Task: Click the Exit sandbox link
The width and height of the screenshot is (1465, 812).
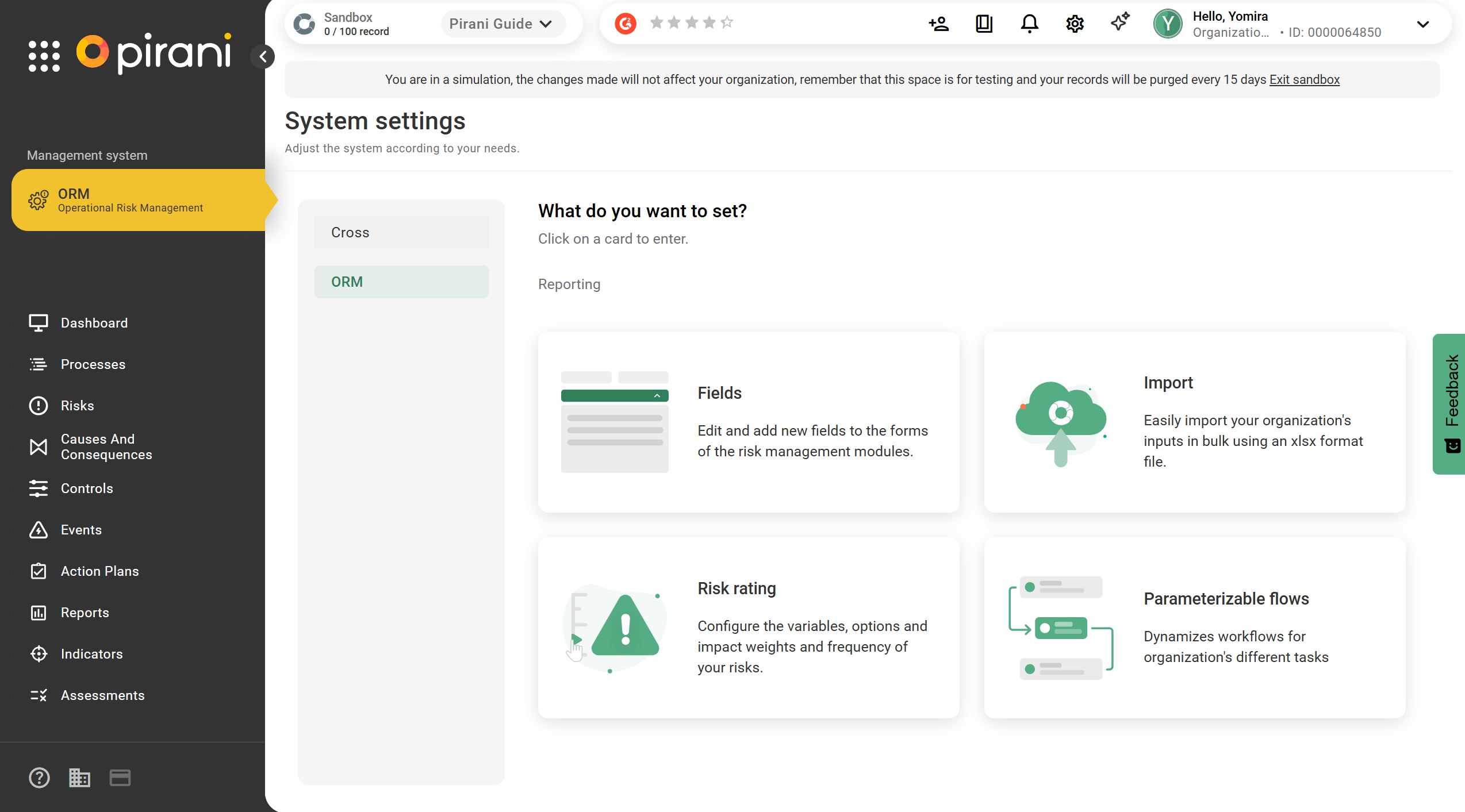Action: 1304,79
